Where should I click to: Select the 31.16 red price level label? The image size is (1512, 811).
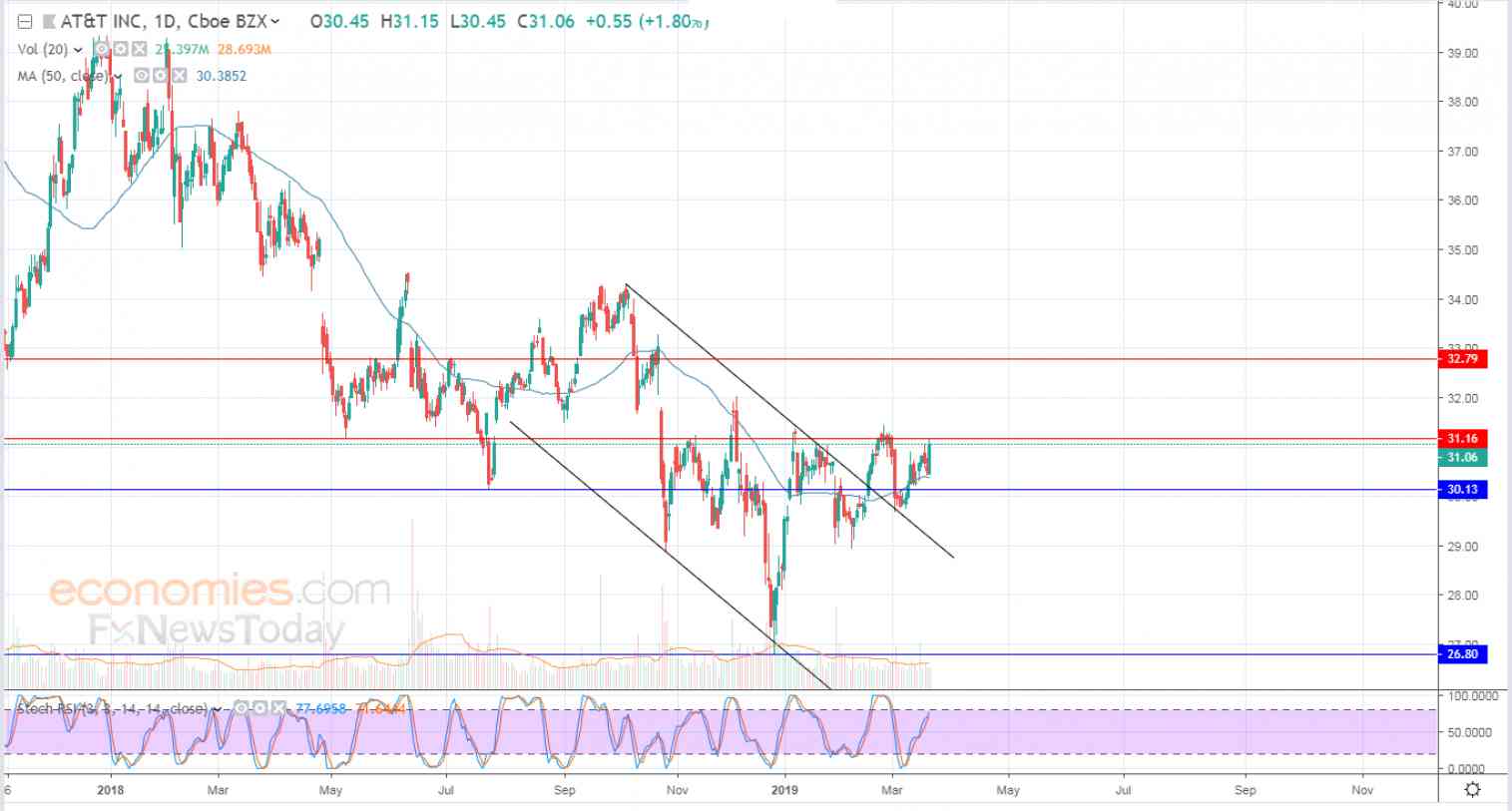click(1462, 438)
